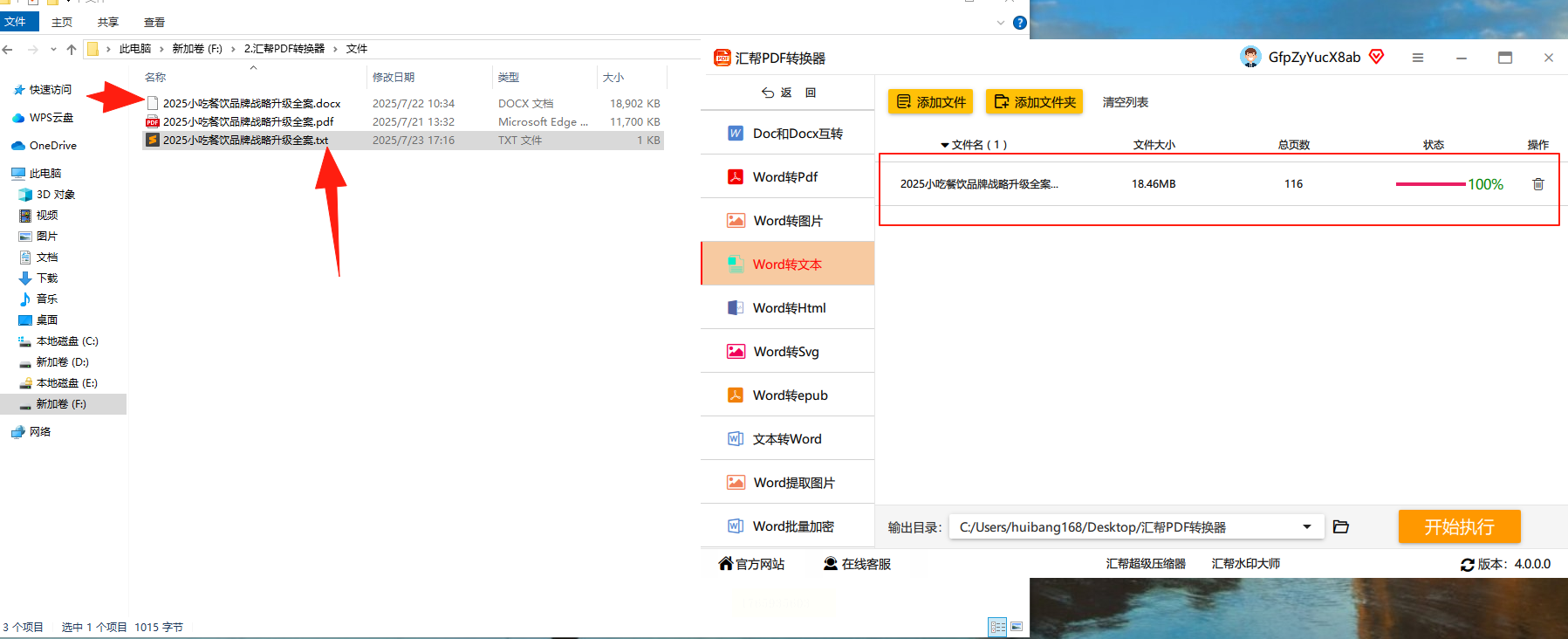The height and width of the screenshot is (639, 1568).
Task: Open the output folder via the folder icon
Action: (x=1341, y=526)
